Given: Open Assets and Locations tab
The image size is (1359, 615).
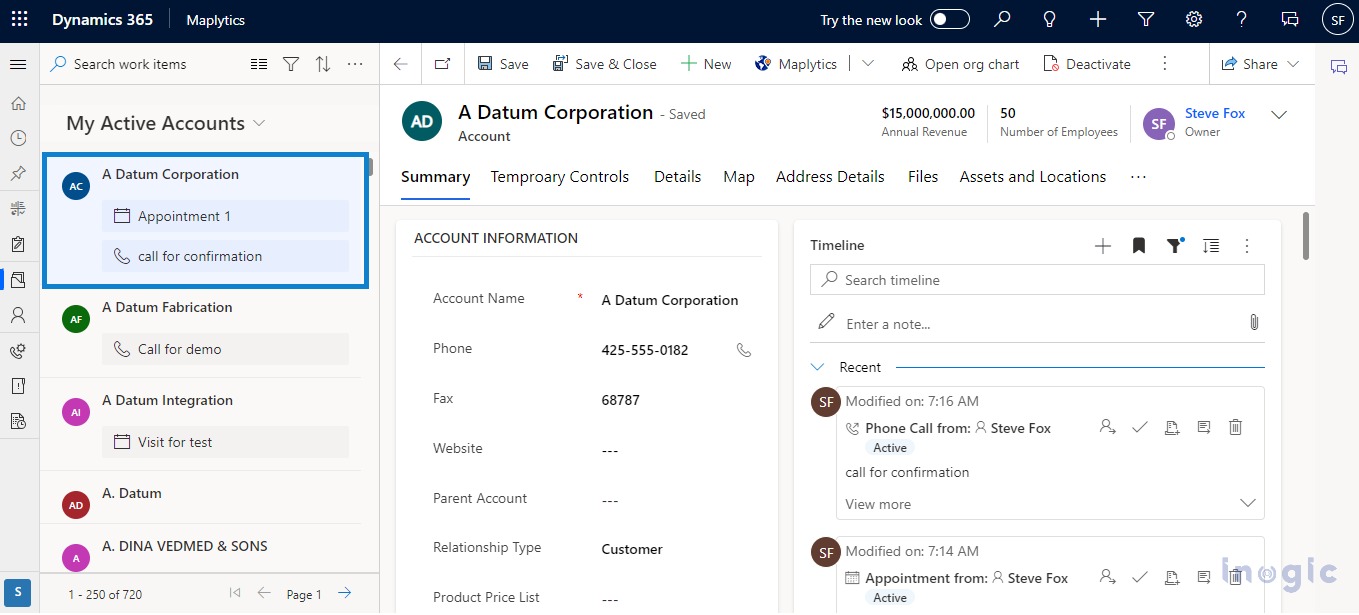Looking at the screenshot, I should 1033,177.
